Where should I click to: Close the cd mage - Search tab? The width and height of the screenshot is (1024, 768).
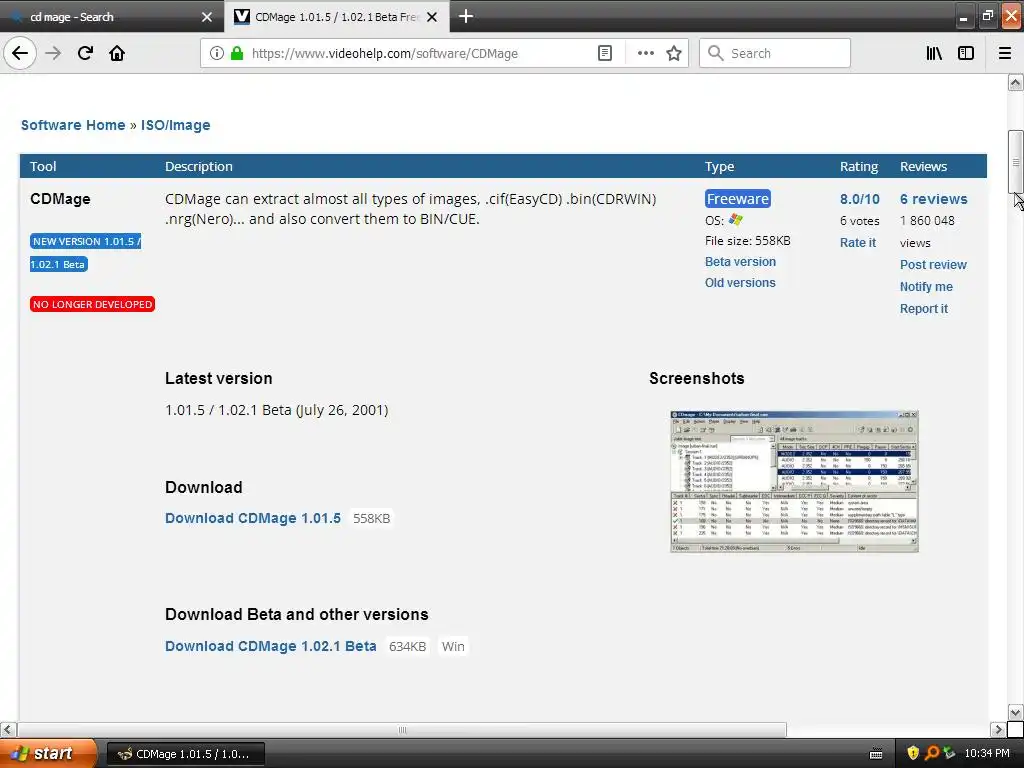tap(207, 17)
